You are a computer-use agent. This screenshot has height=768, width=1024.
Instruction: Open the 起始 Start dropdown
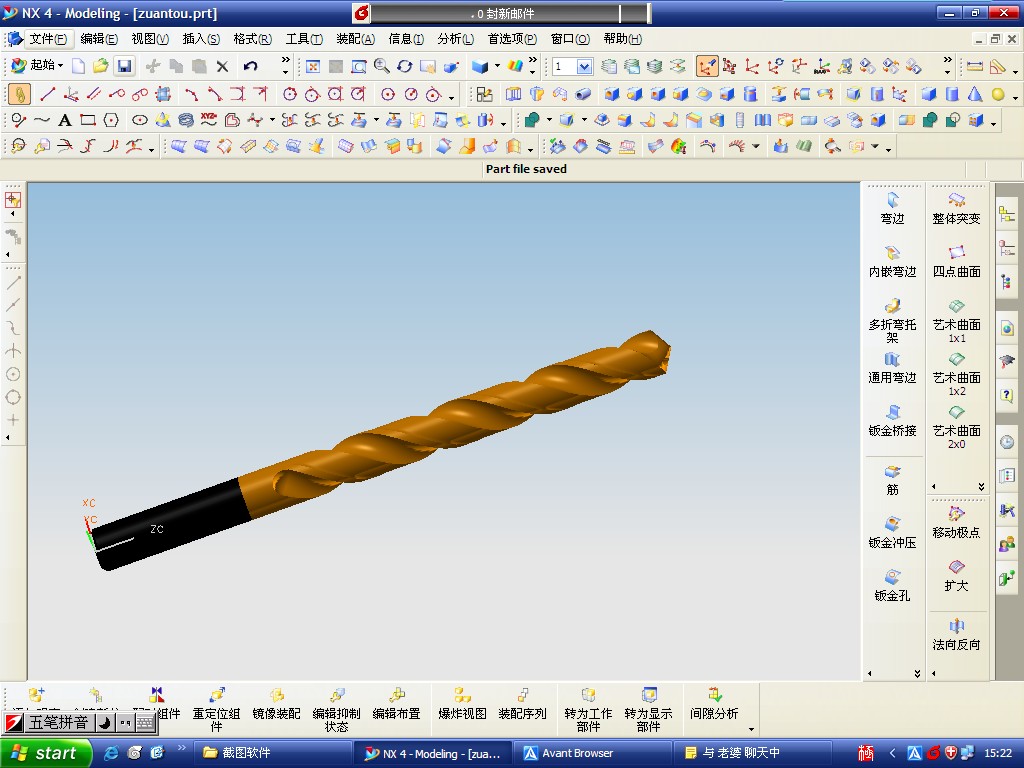(x=38, y=65)
